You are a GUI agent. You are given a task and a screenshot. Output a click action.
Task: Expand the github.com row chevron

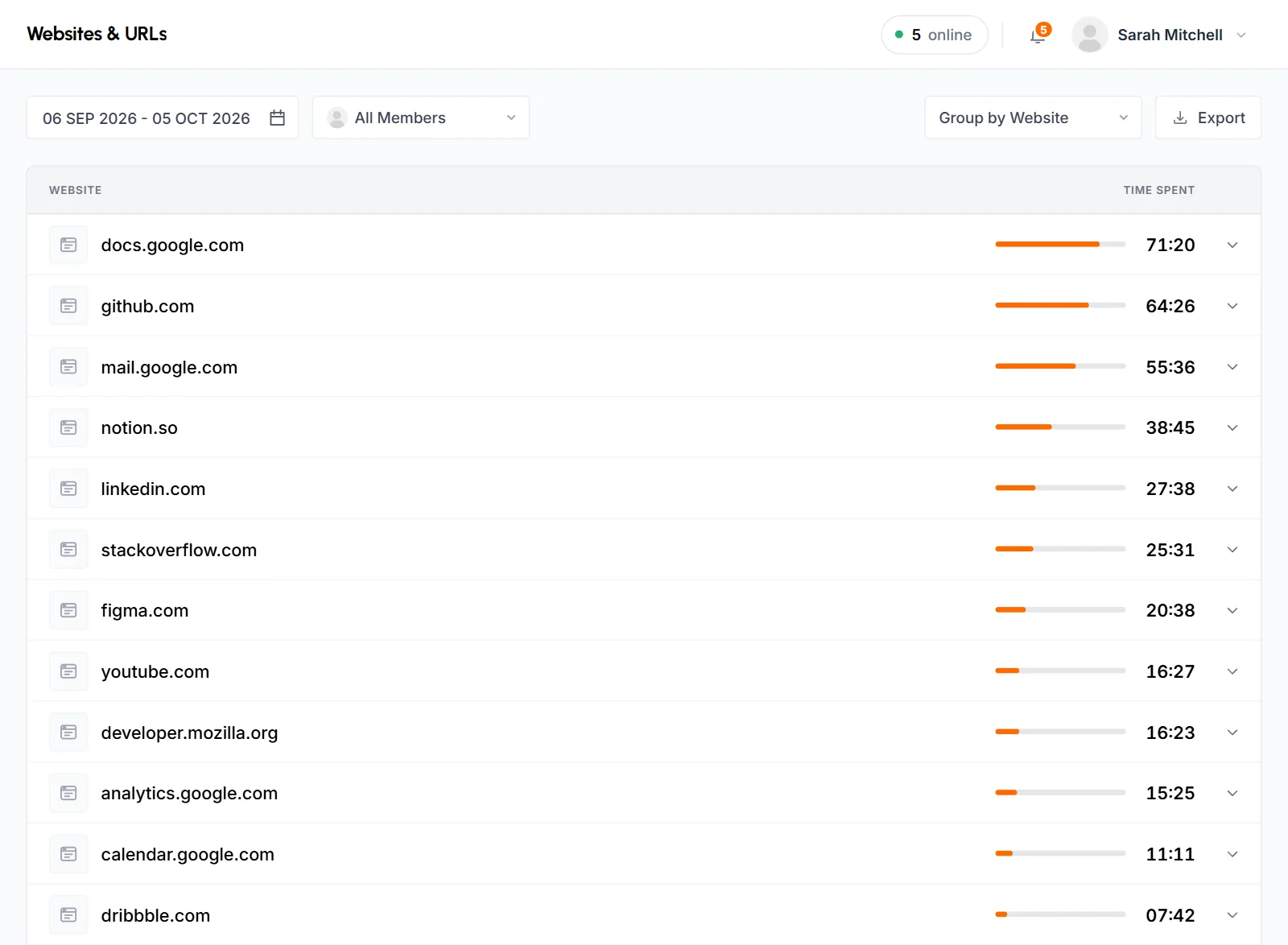click(x=1232, y=306)
